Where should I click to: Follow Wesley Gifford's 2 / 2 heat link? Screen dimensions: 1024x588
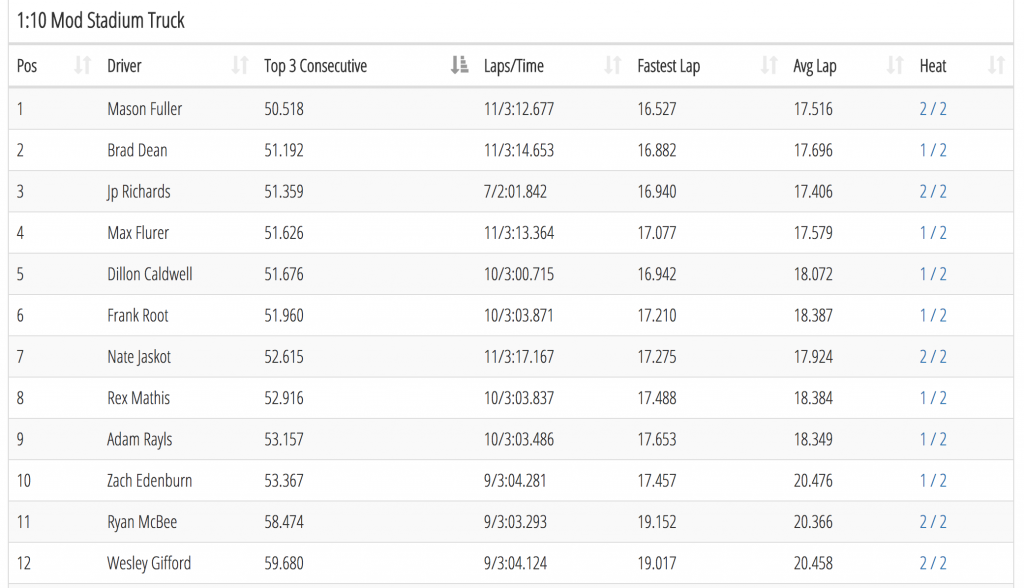click(x=933, y=563)
